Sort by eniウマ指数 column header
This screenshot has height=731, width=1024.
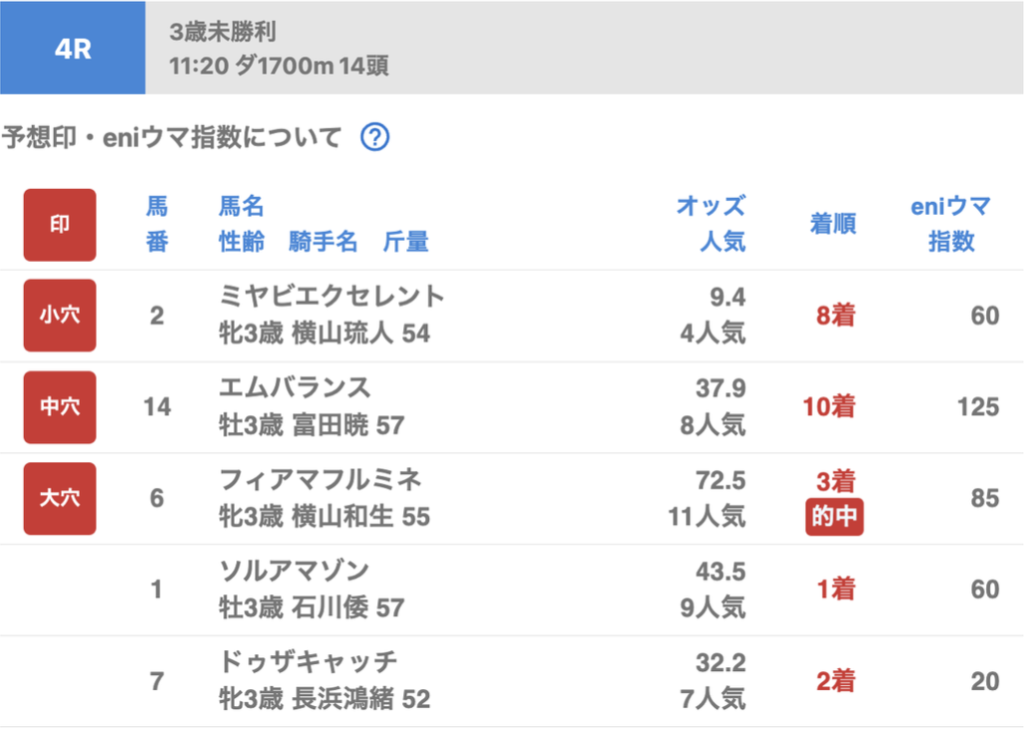pos(950,224)
